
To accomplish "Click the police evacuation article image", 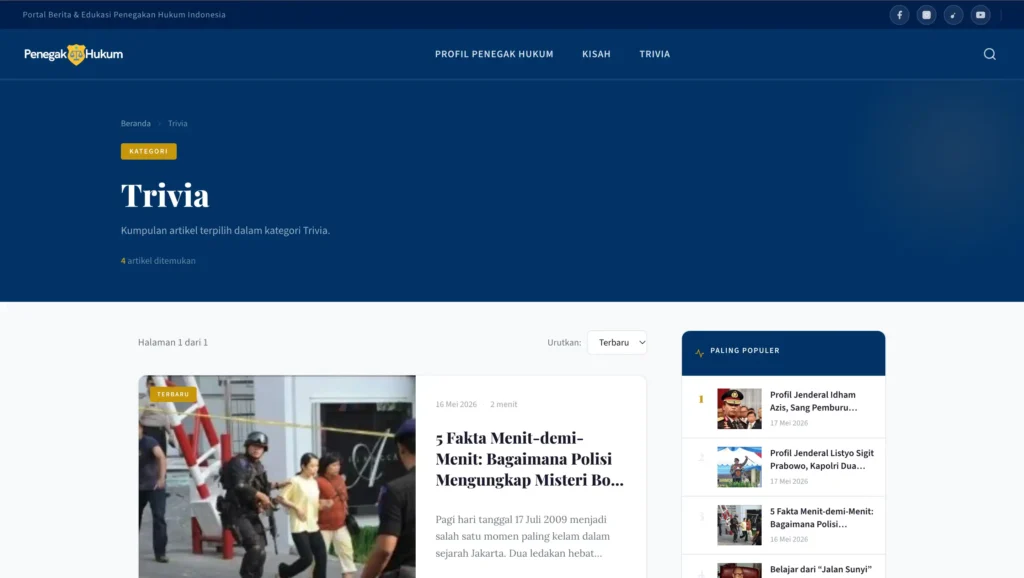I will click(x=277, y=477).
